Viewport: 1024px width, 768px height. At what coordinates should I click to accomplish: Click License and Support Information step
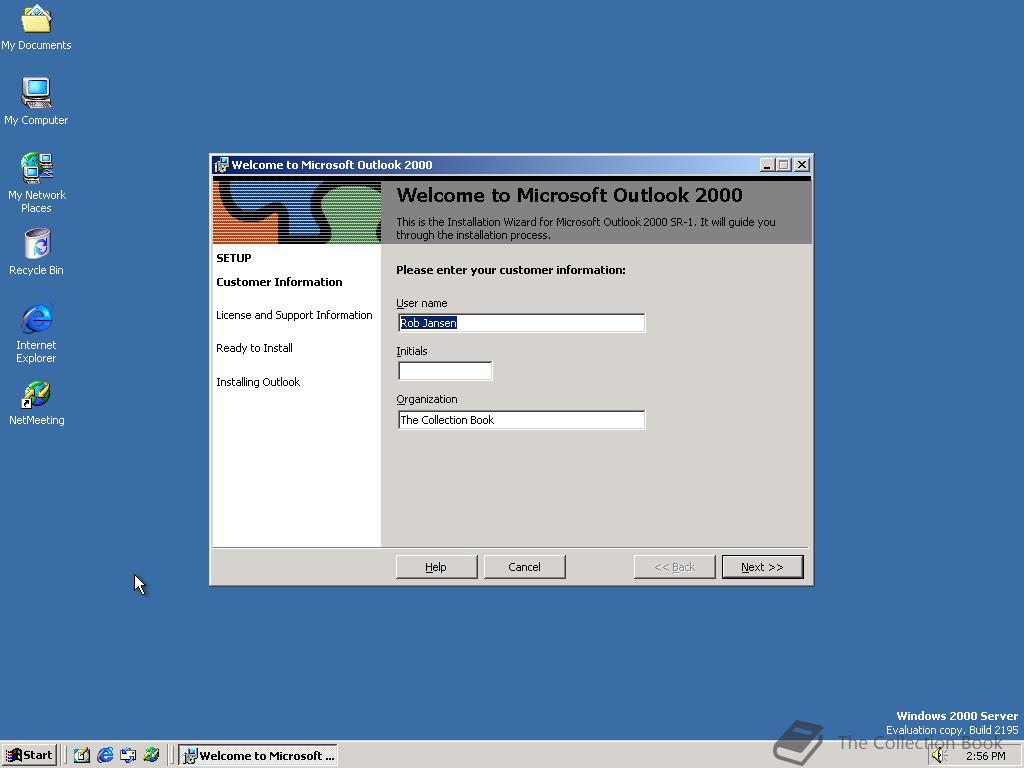pos(295,315)
